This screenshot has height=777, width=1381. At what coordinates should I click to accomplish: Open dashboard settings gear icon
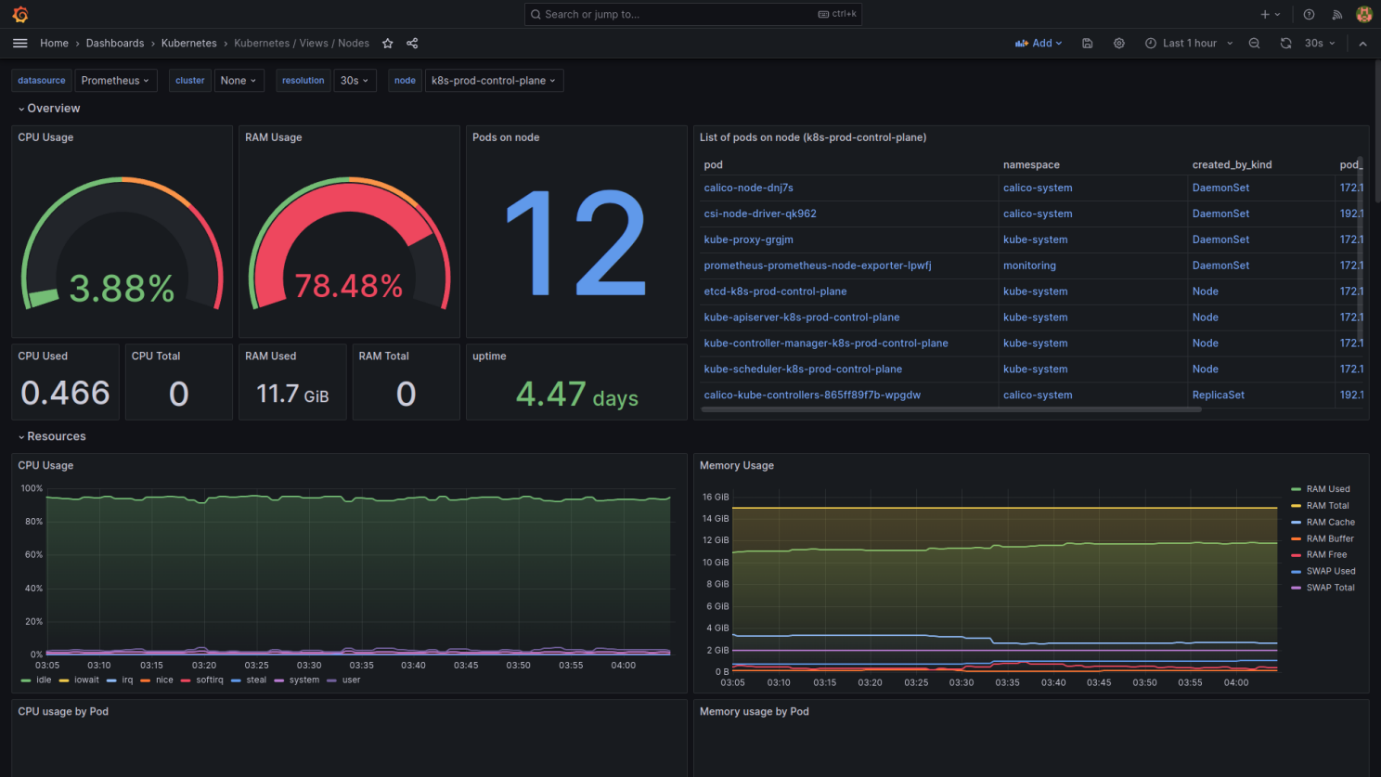click(1119, 43)
